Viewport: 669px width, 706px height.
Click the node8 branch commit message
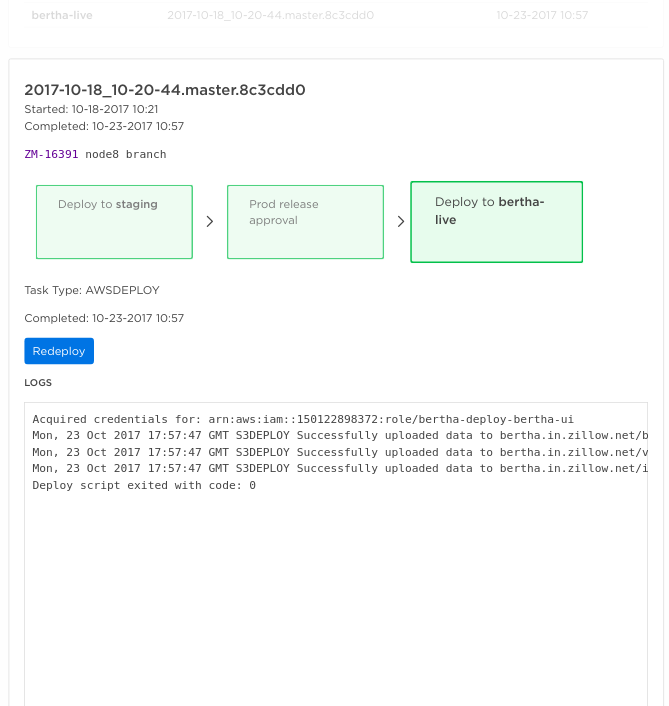point(126,154)
